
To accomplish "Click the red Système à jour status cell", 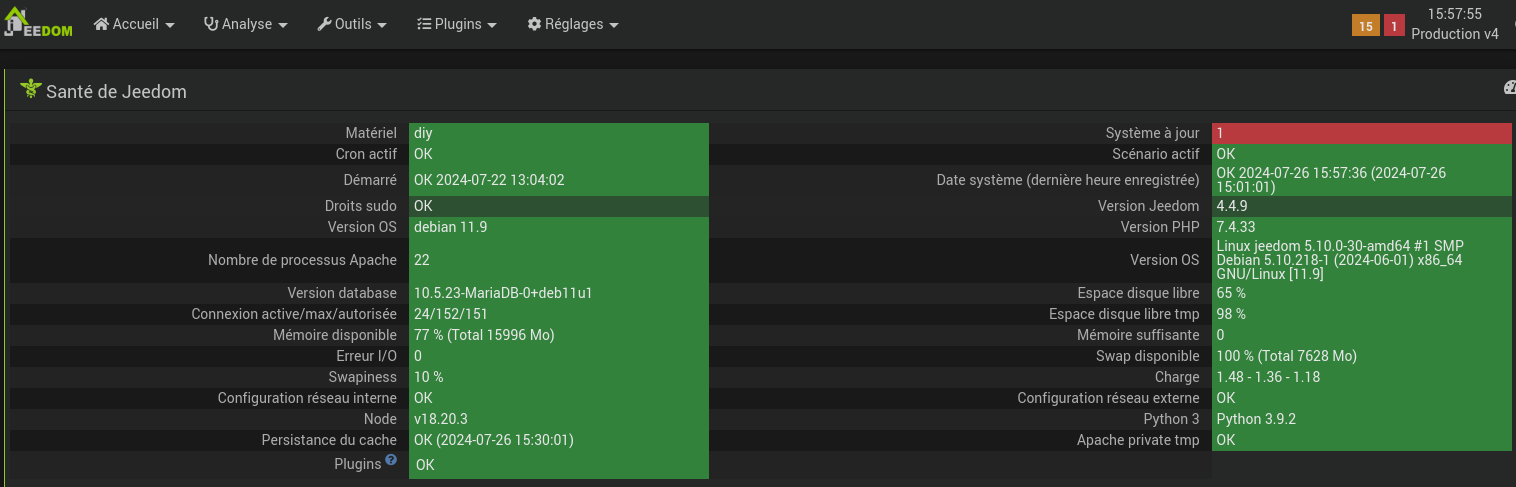I will tap(1361, 133).
